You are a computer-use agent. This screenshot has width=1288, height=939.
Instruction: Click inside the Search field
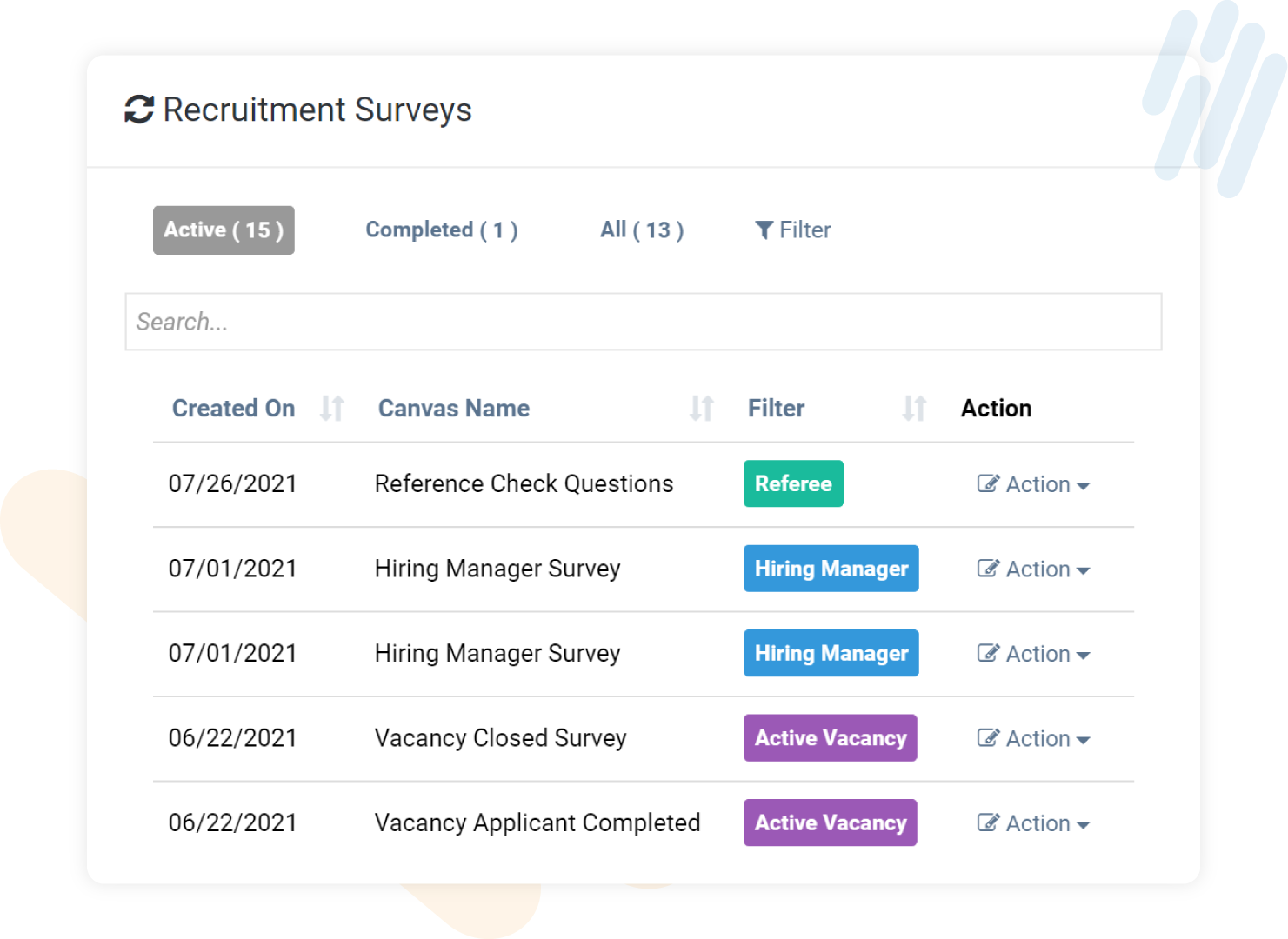click(x=643, y=322)
